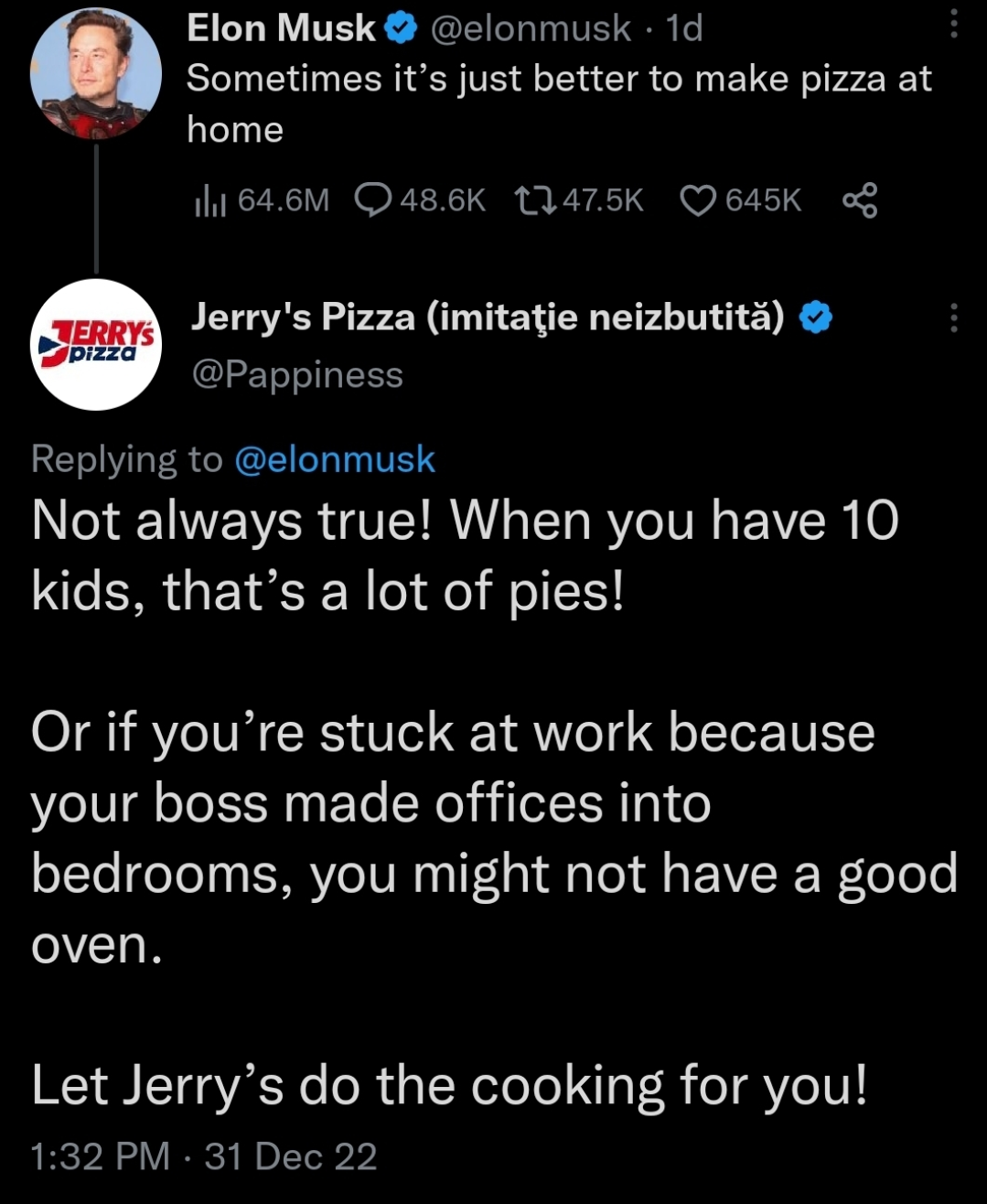Image resolution: width=987 pixels, height=1204 pixels.
Task: Open the top tweet author's profile picture
Action: coord(95,73)
